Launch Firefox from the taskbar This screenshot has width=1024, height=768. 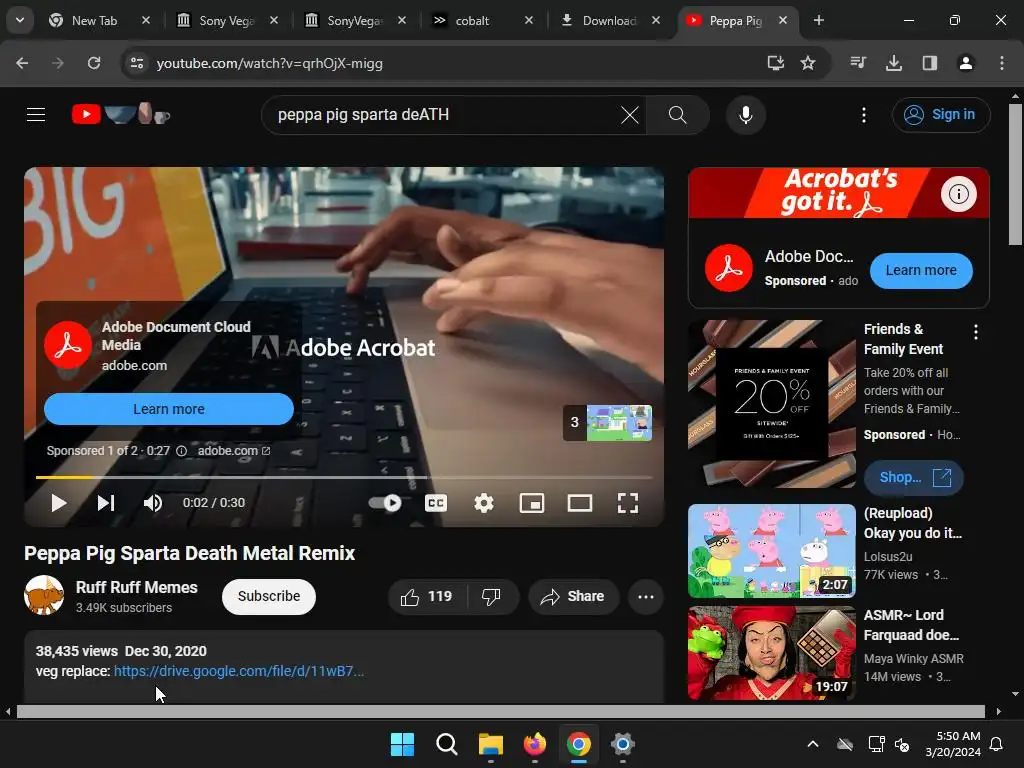535,744
